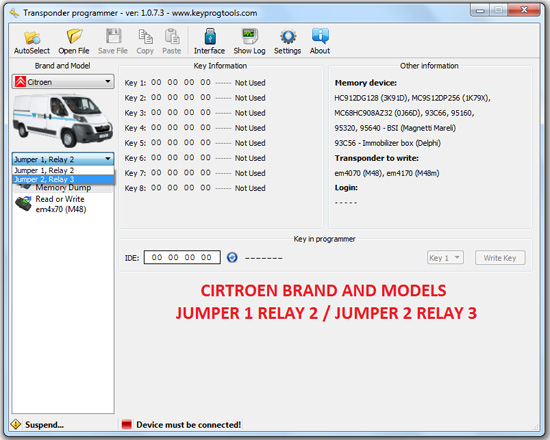550x440 pixels.
Task: Select Jumper 2, Relay 3 list option
Action: click(x=63, y=179)
